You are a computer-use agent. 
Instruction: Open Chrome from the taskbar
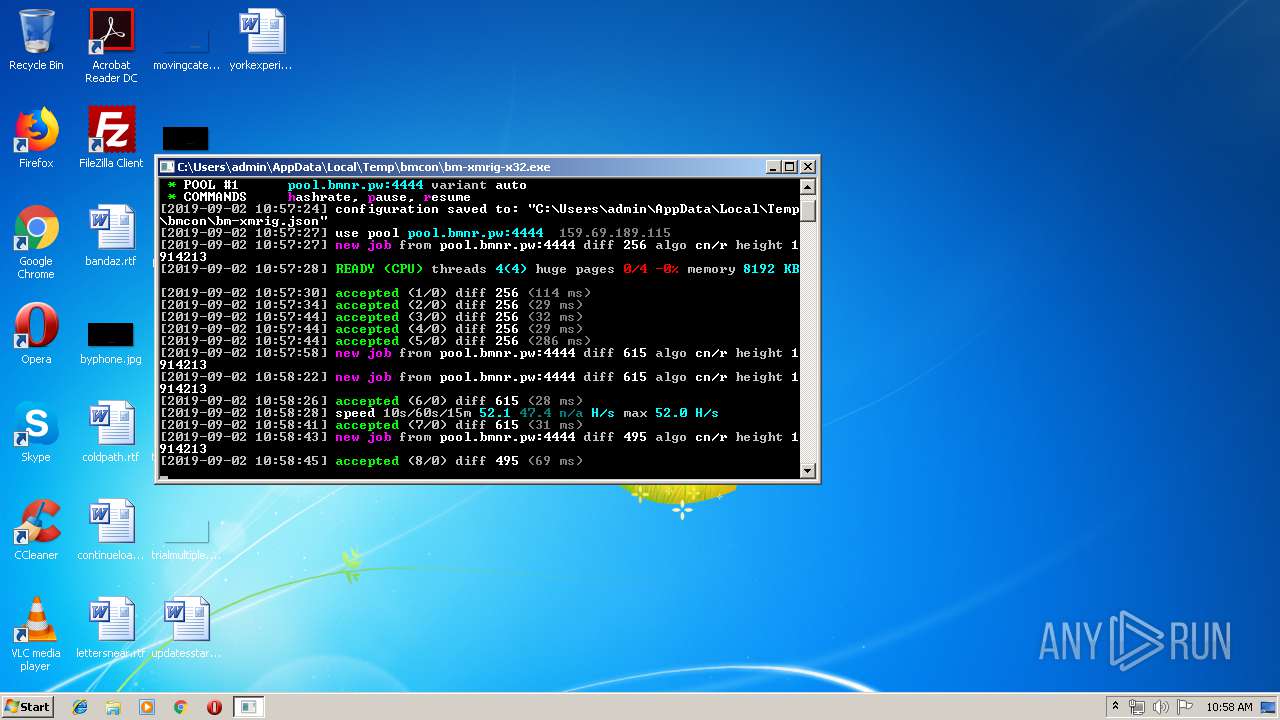[180, 707]
